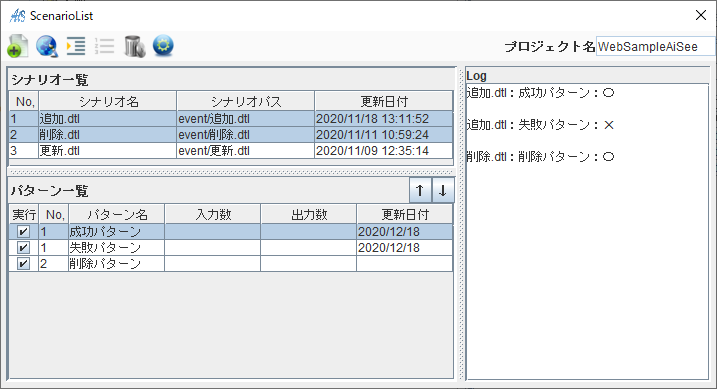Click the シナリオ一覧 panel title
Viewport: 717px width, 389px height.
tap(49, 80)
